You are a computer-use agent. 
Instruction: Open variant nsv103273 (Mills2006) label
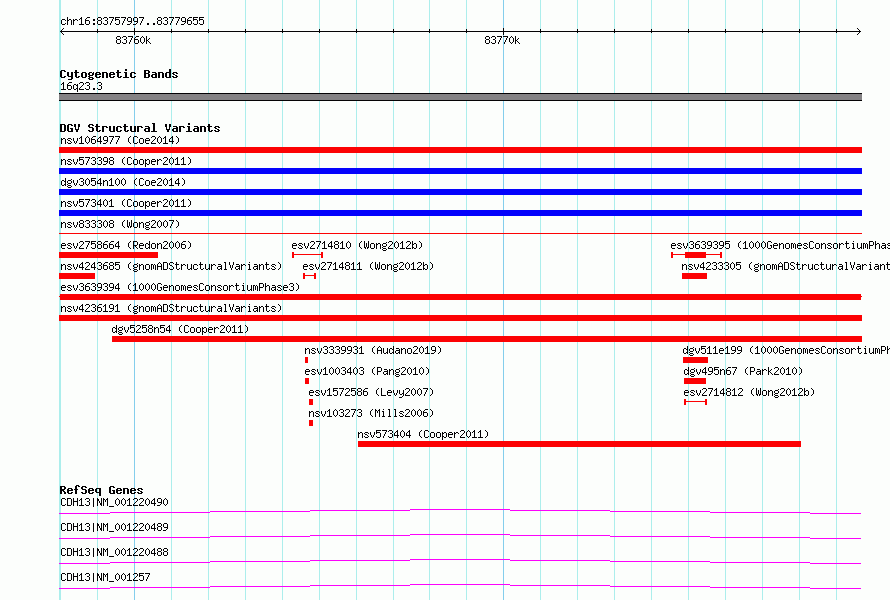click(371, 413)
